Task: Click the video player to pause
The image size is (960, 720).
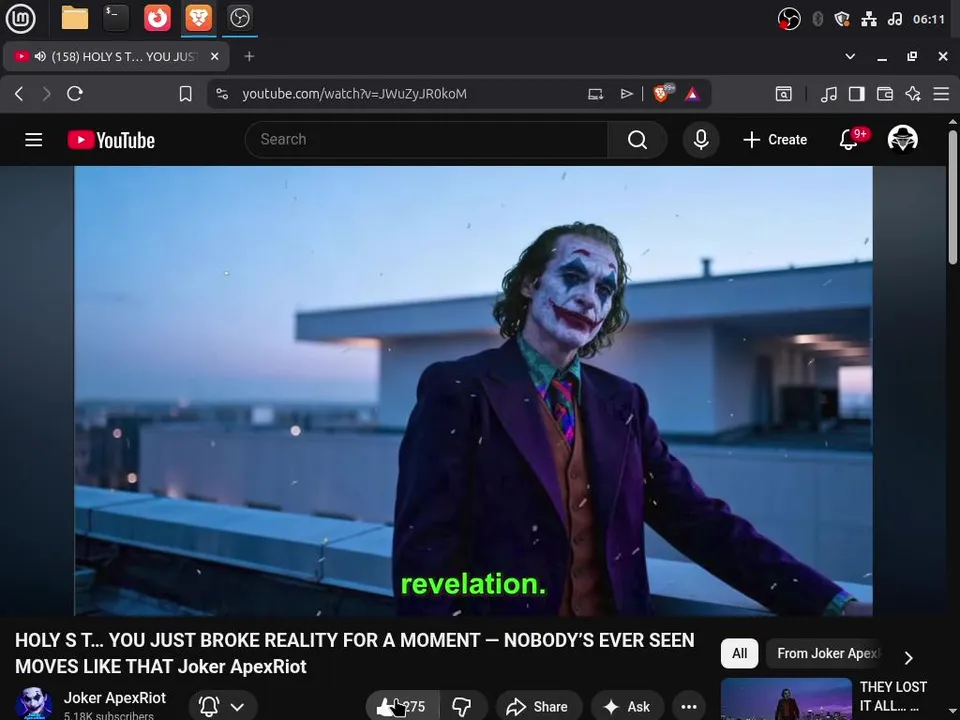Action: [473, 391]
